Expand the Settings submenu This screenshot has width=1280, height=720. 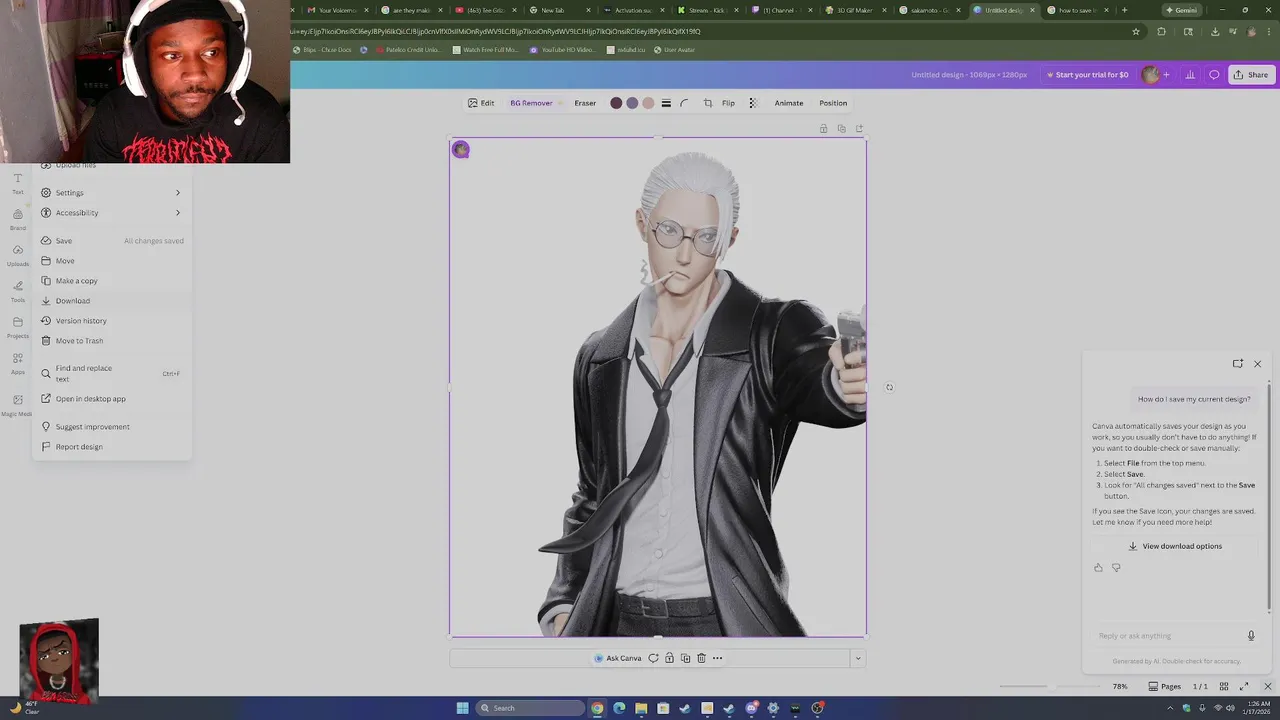111,193
